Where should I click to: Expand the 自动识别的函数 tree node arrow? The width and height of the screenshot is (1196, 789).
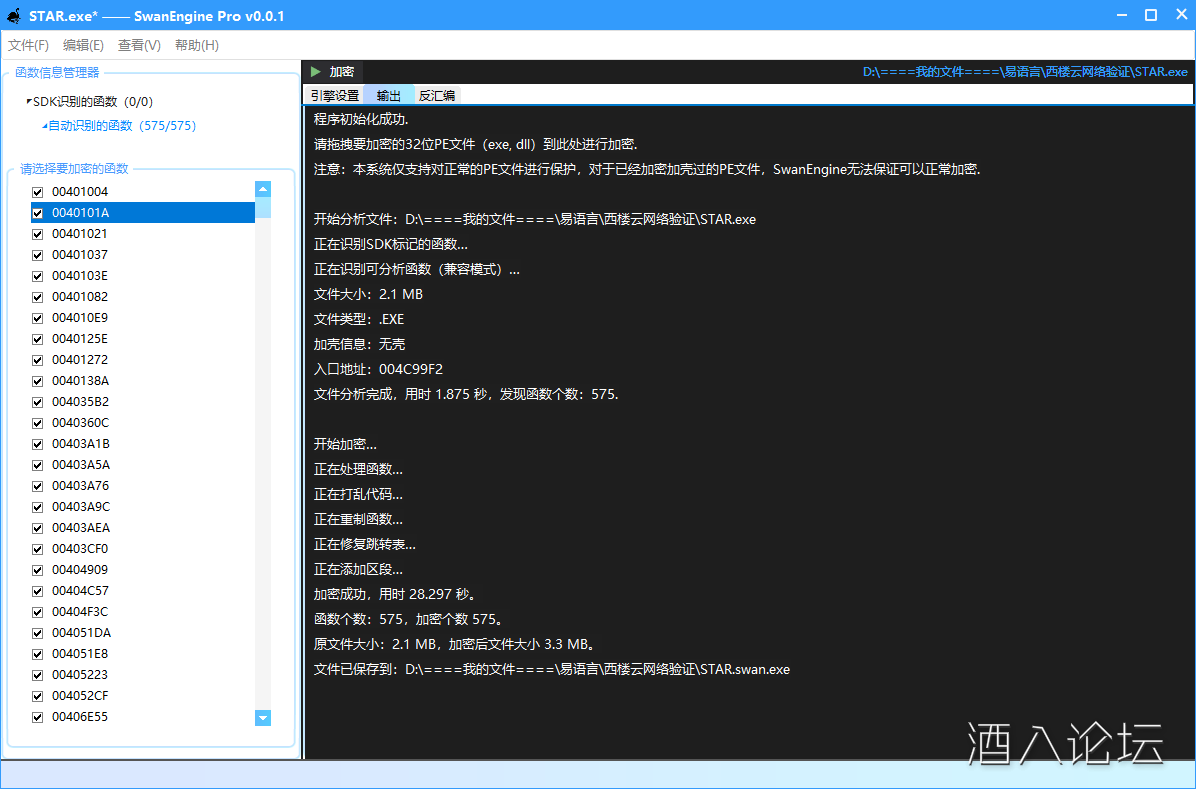point(44,126)
